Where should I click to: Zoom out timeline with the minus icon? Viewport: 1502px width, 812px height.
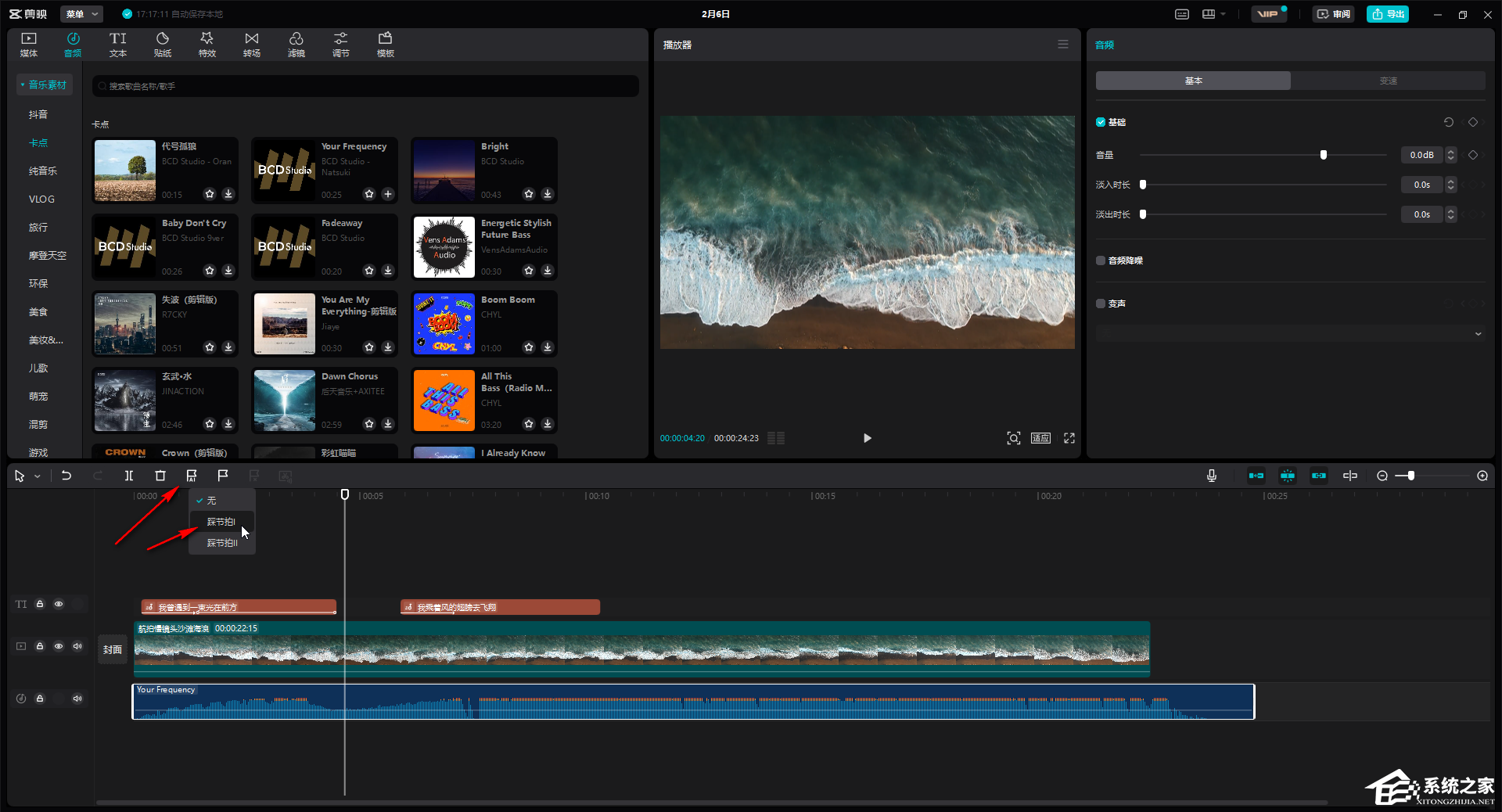(x=1382, y=476)
